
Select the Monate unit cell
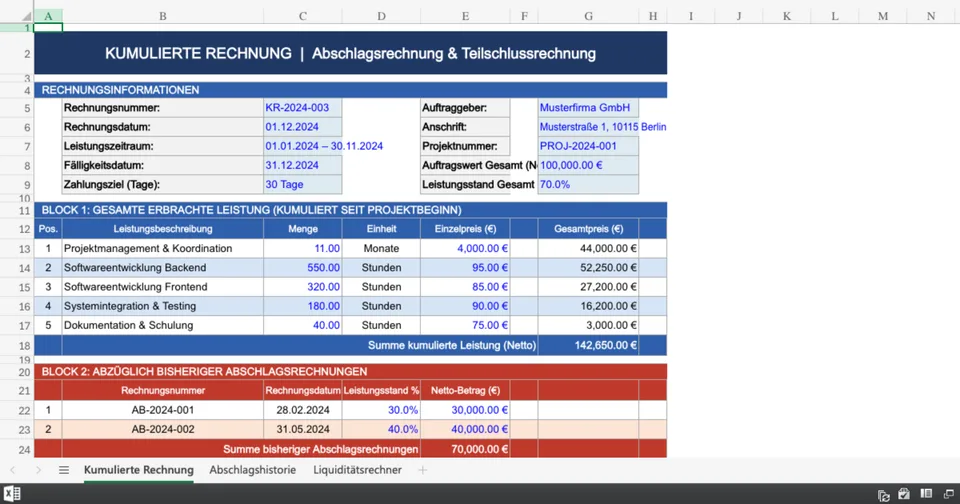tap(381, 249)
